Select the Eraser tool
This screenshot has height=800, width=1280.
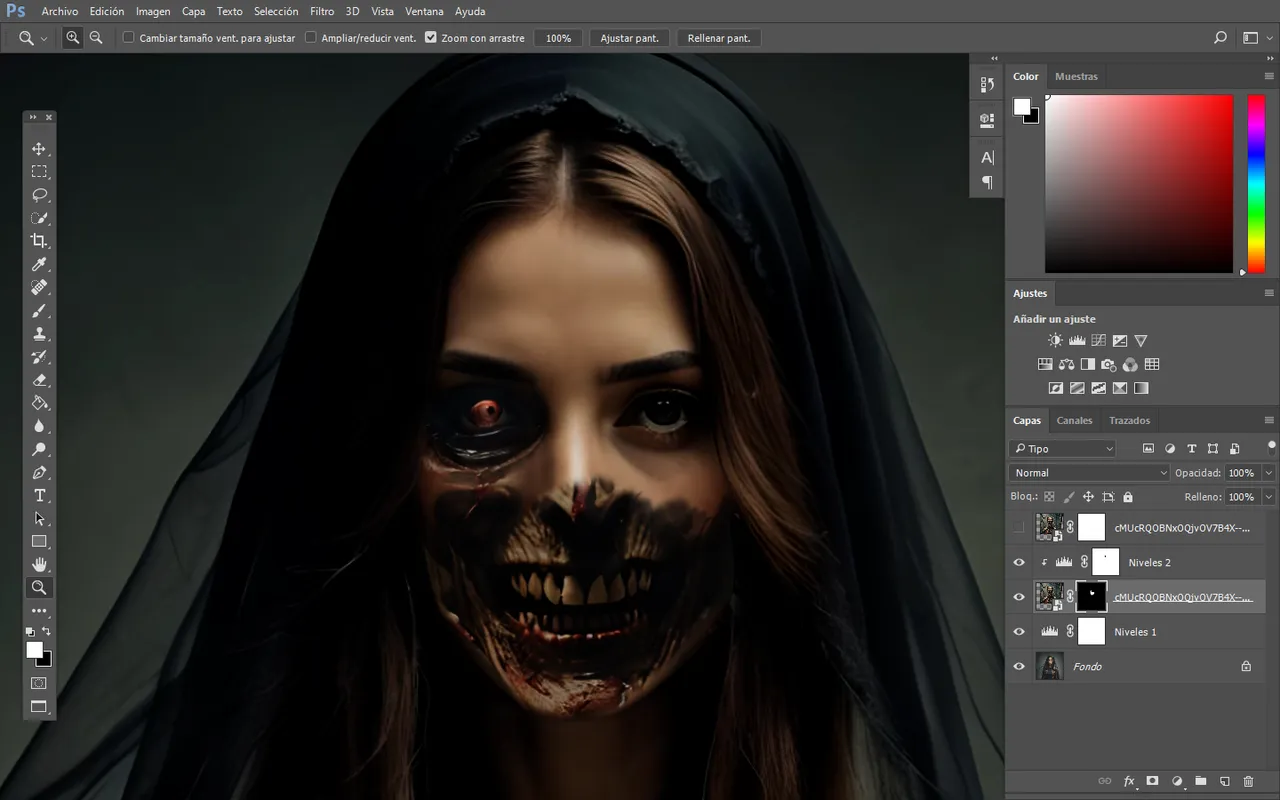click(39, 380)
